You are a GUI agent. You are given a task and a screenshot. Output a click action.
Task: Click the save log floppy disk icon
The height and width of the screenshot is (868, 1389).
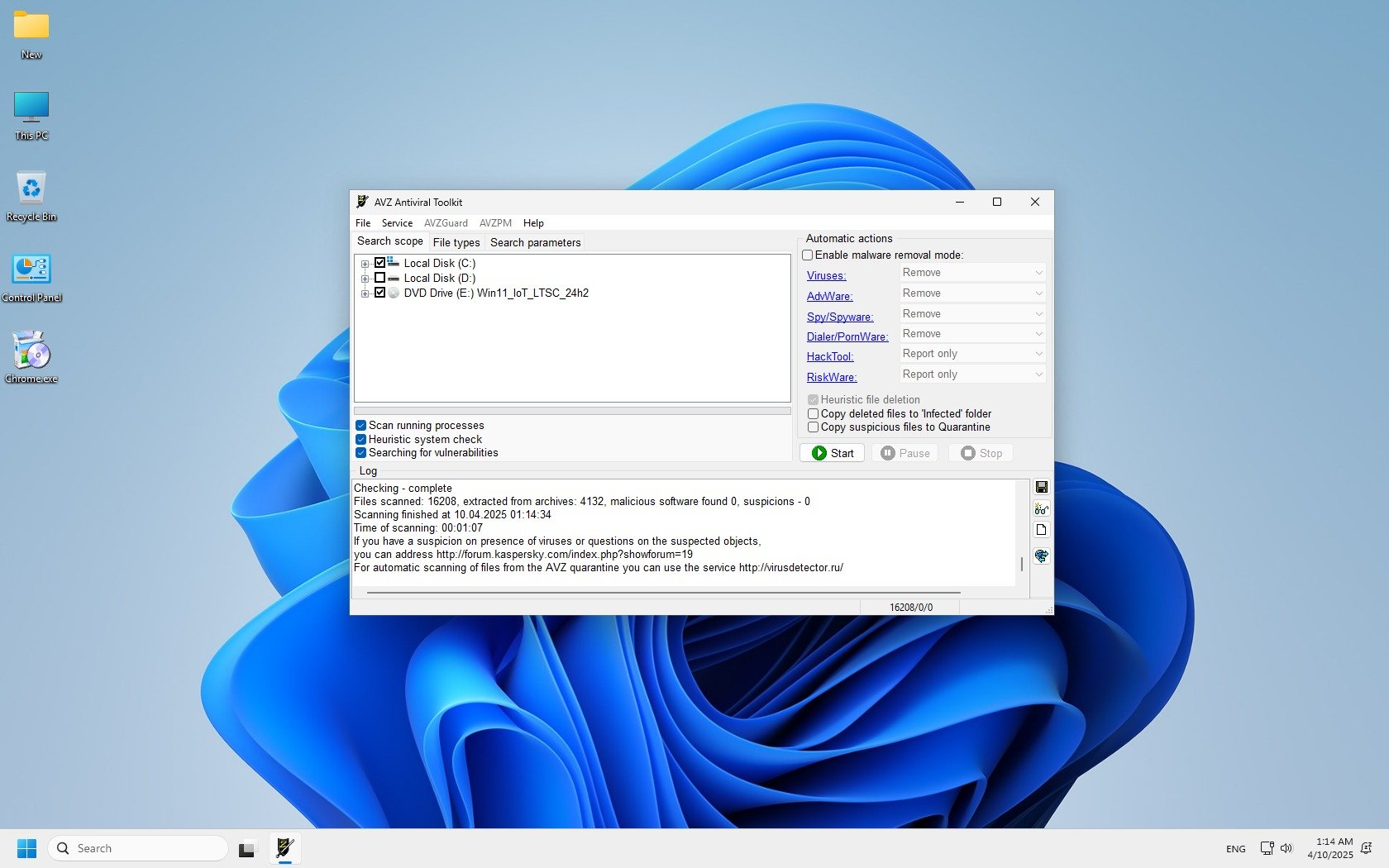tap(1041, 487)
